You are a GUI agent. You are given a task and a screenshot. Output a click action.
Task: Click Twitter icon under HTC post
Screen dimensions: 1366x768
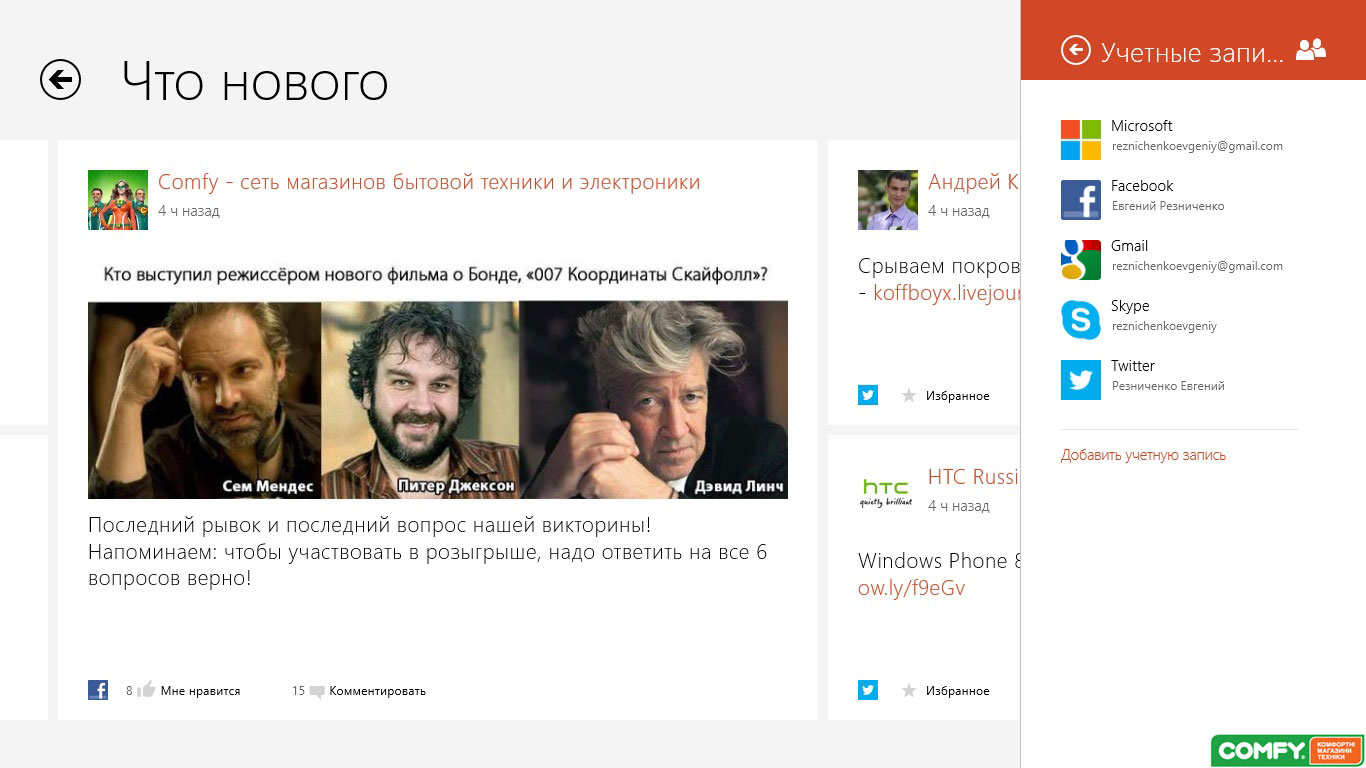(x=868, y=690)
